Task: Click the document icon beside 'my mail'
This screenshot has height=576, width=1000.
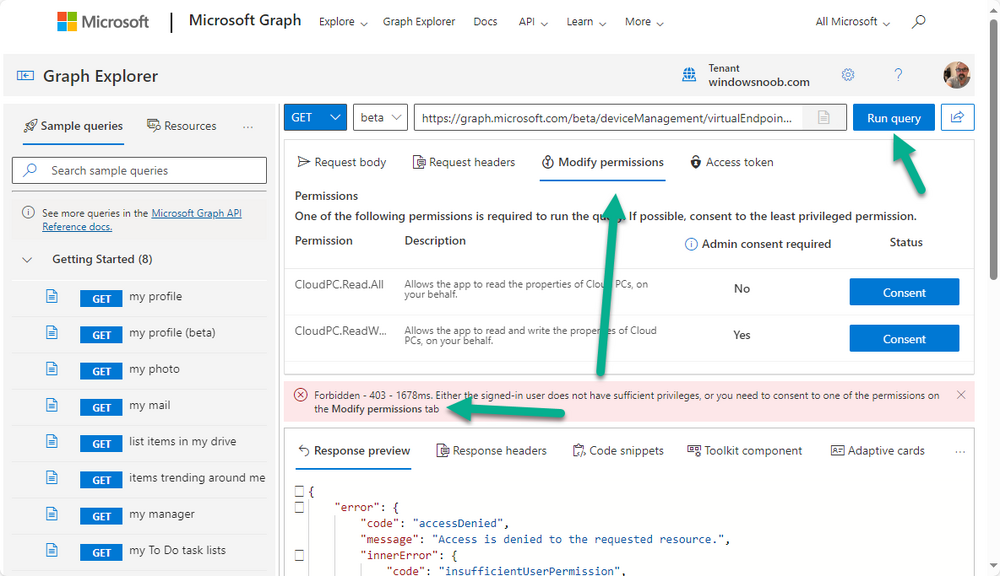Action: [52, 405]
